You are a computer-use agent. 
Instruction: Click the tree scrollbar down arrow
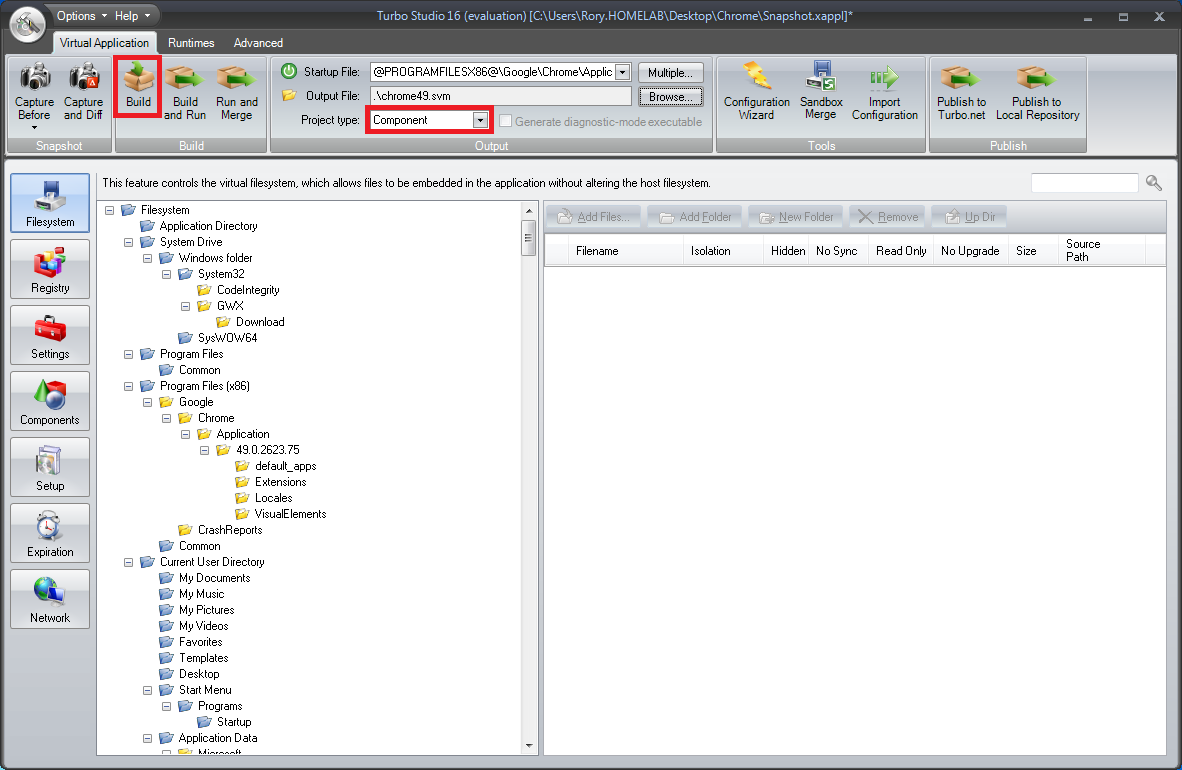click(528, 746)
